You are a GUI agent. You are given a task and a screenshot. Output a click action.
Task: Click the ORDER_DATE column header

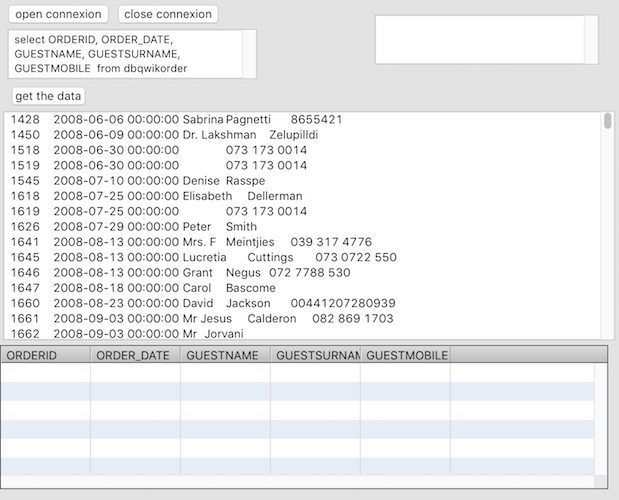pos(135,355)
